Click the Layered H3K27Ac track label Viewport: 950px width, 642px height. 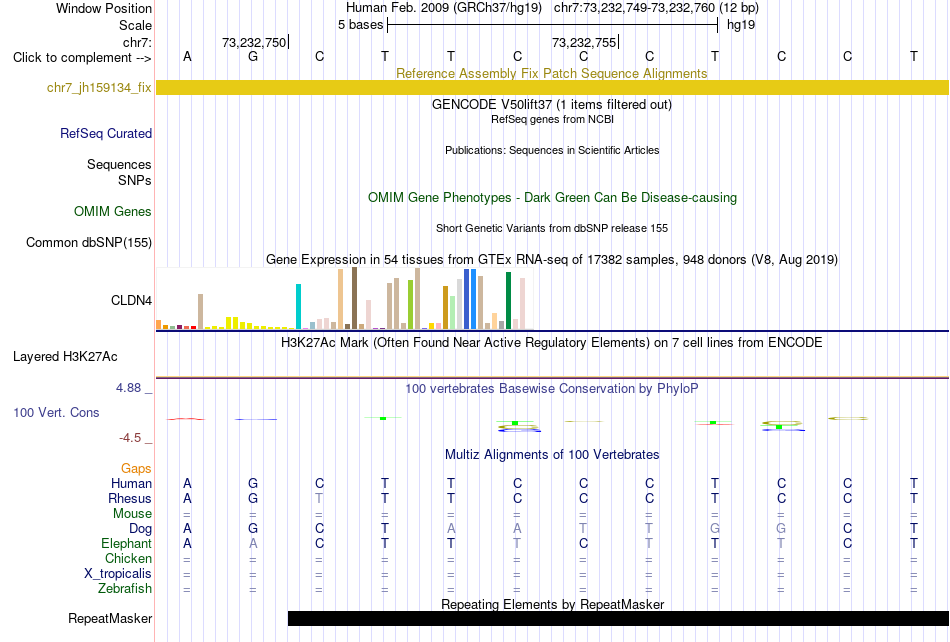pyautogui.click(x=65, y=357)
